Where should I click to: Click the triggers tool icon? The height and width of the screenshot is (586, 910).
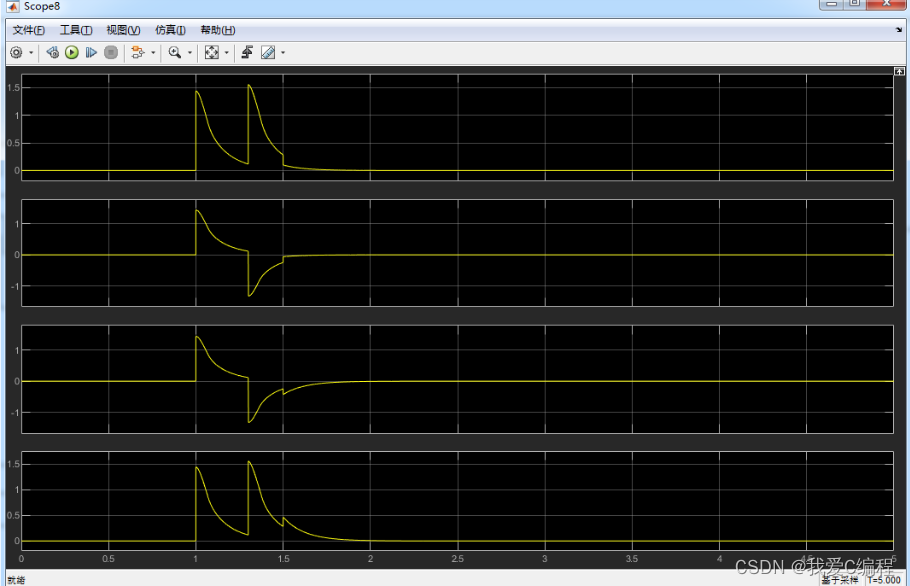point(247,52)
